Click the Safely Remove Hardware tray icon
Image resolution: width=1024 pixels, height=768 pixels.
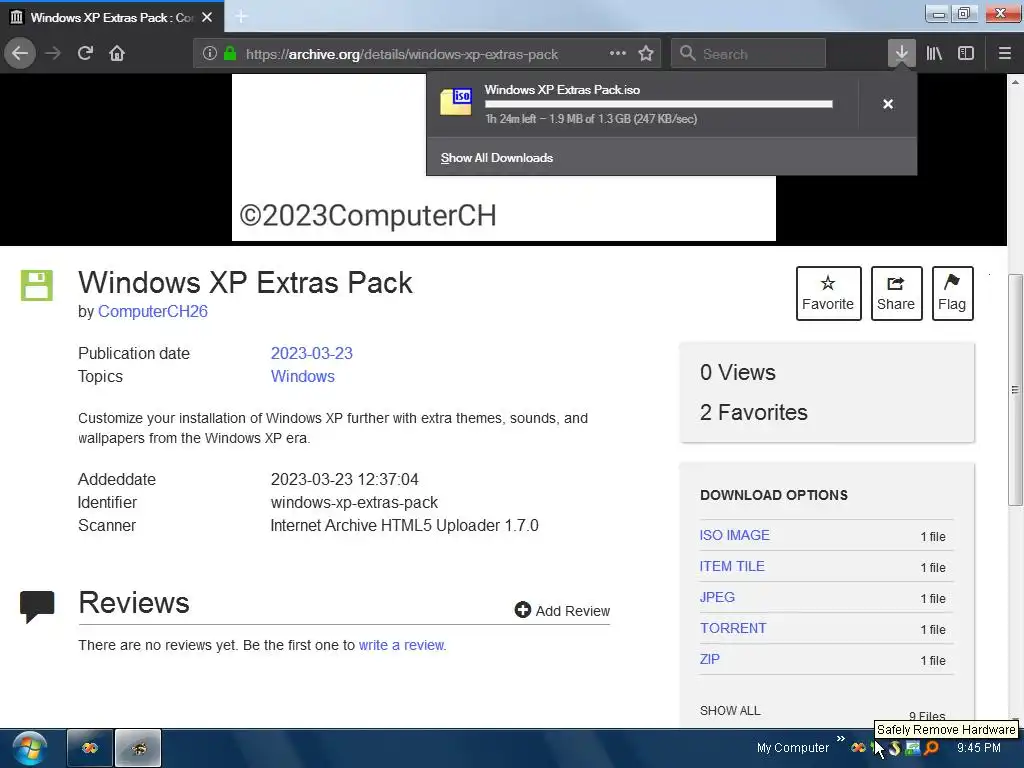pyautogui.click(x=875, y=748)
